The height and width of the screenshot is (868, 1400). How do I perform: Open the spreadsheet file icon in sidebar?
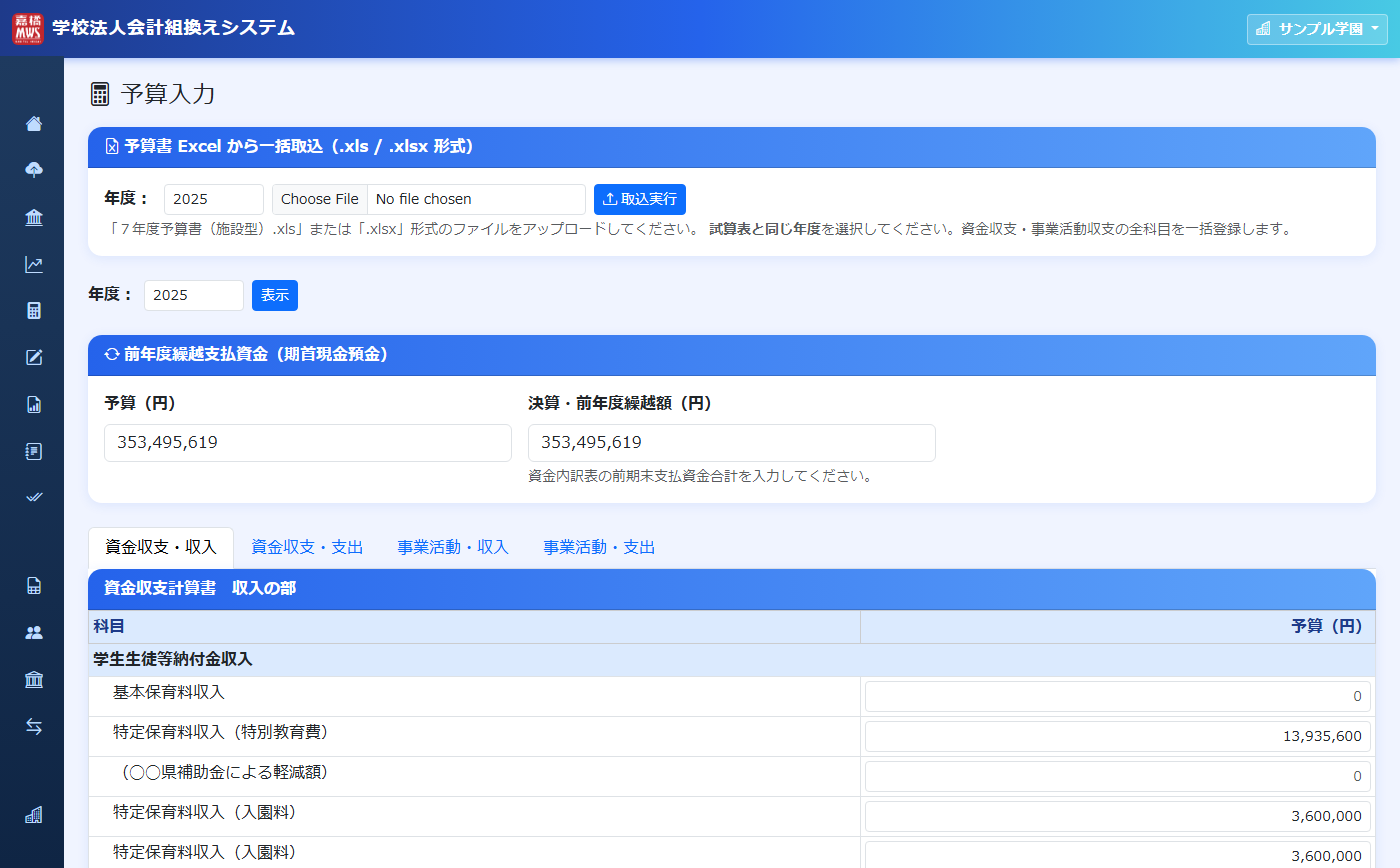[34, 586]
